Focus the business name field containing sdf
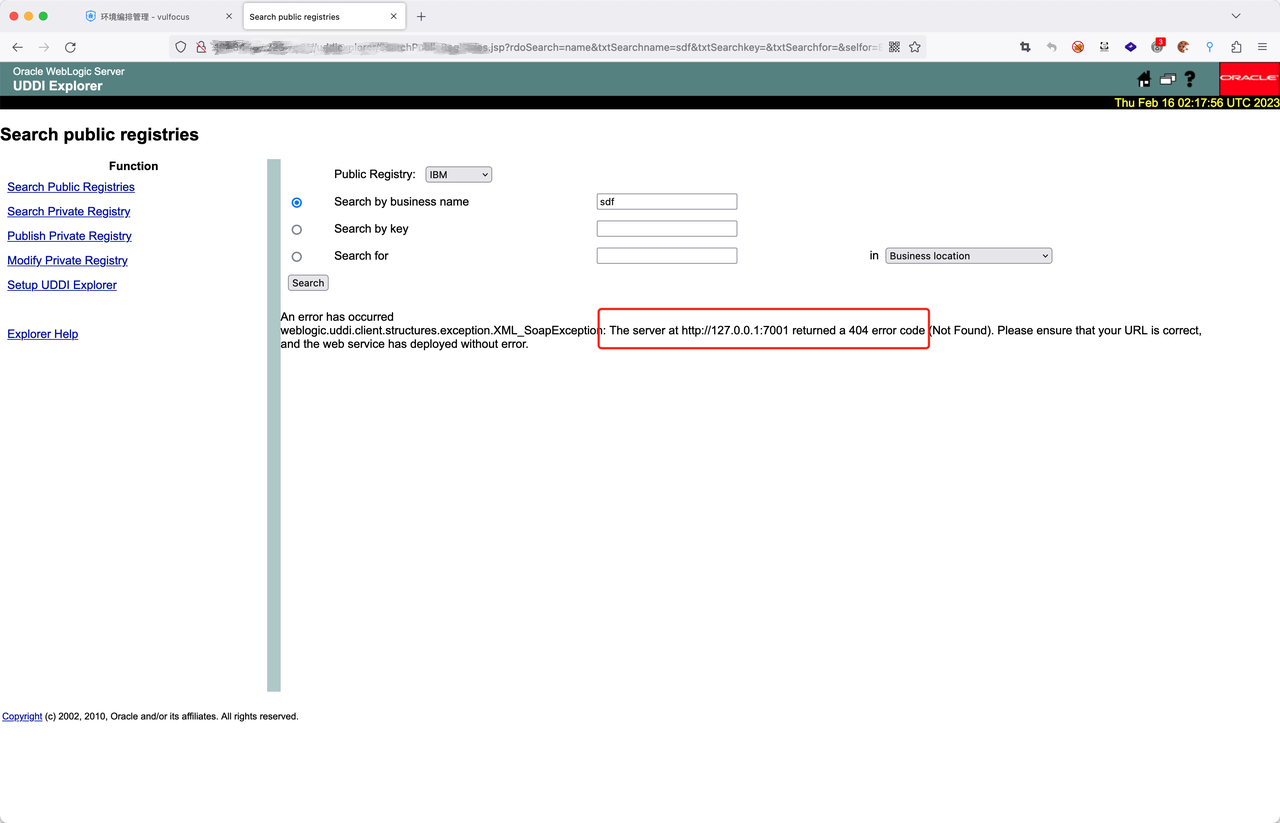This screenshot has width=1280, height=823. coord(667,202)
